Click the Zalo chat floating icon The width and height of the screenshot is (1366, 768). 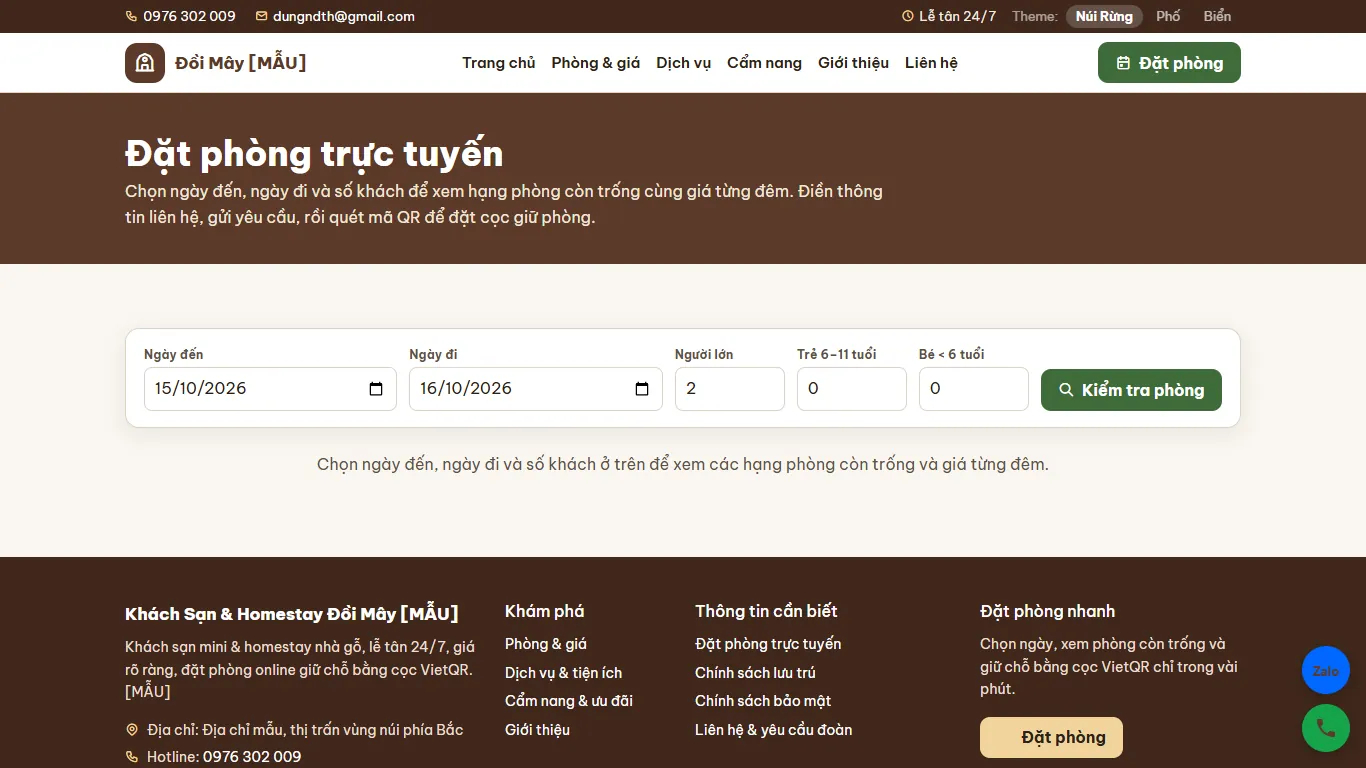click(1326, 671)
